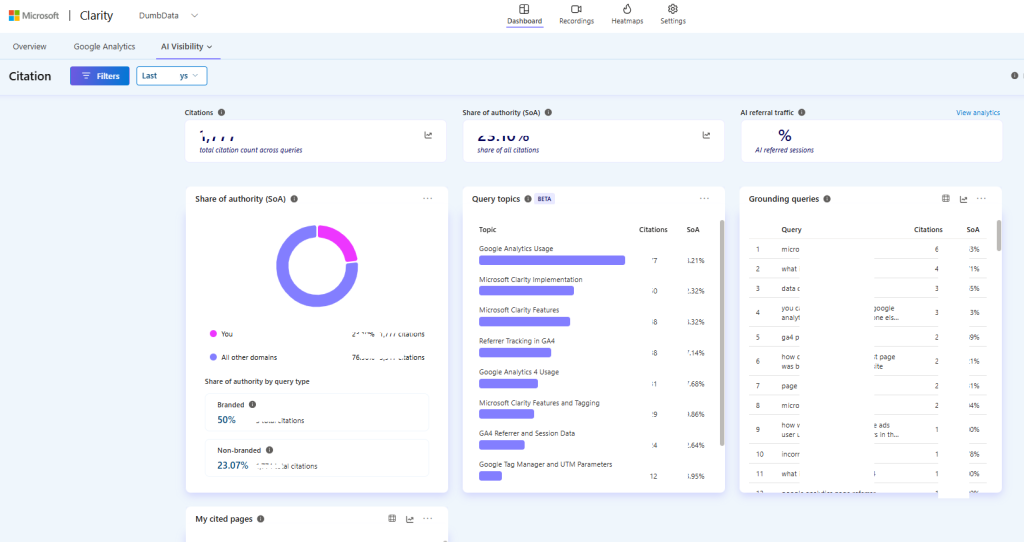This screenshot has width=1024, height=542.
Task: Show My cited pages table view icon
Action: point(392,518)
